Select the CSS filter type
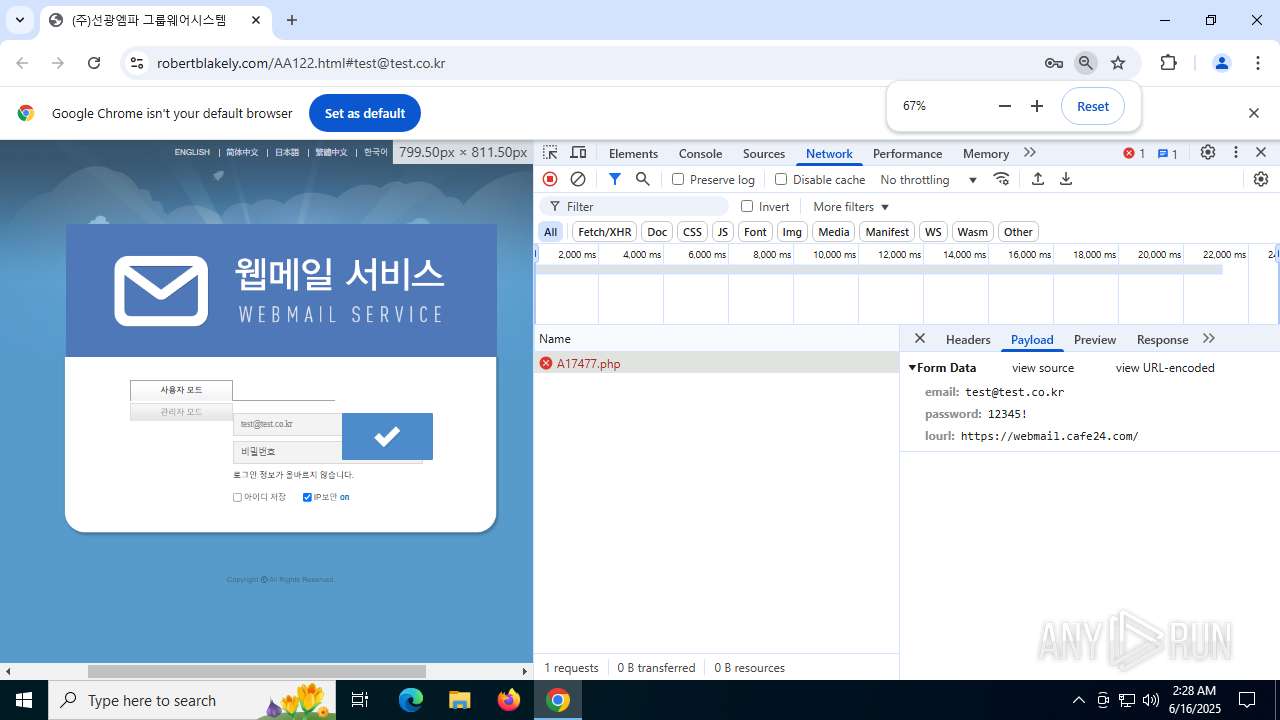The image size is (1280, 720). coord(692,232)
